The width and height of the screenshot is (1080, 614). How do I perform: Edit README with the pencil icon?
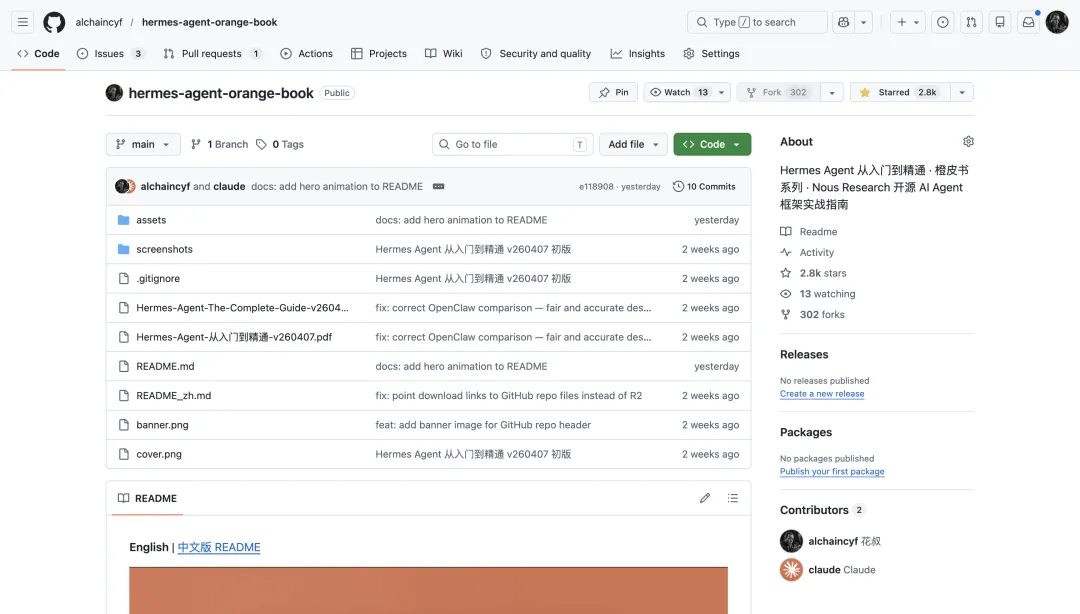(705, 498)
